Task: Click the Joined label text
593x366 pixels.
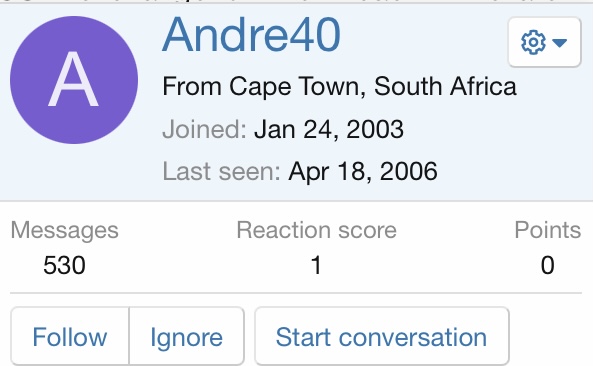Action: [204, 129]
